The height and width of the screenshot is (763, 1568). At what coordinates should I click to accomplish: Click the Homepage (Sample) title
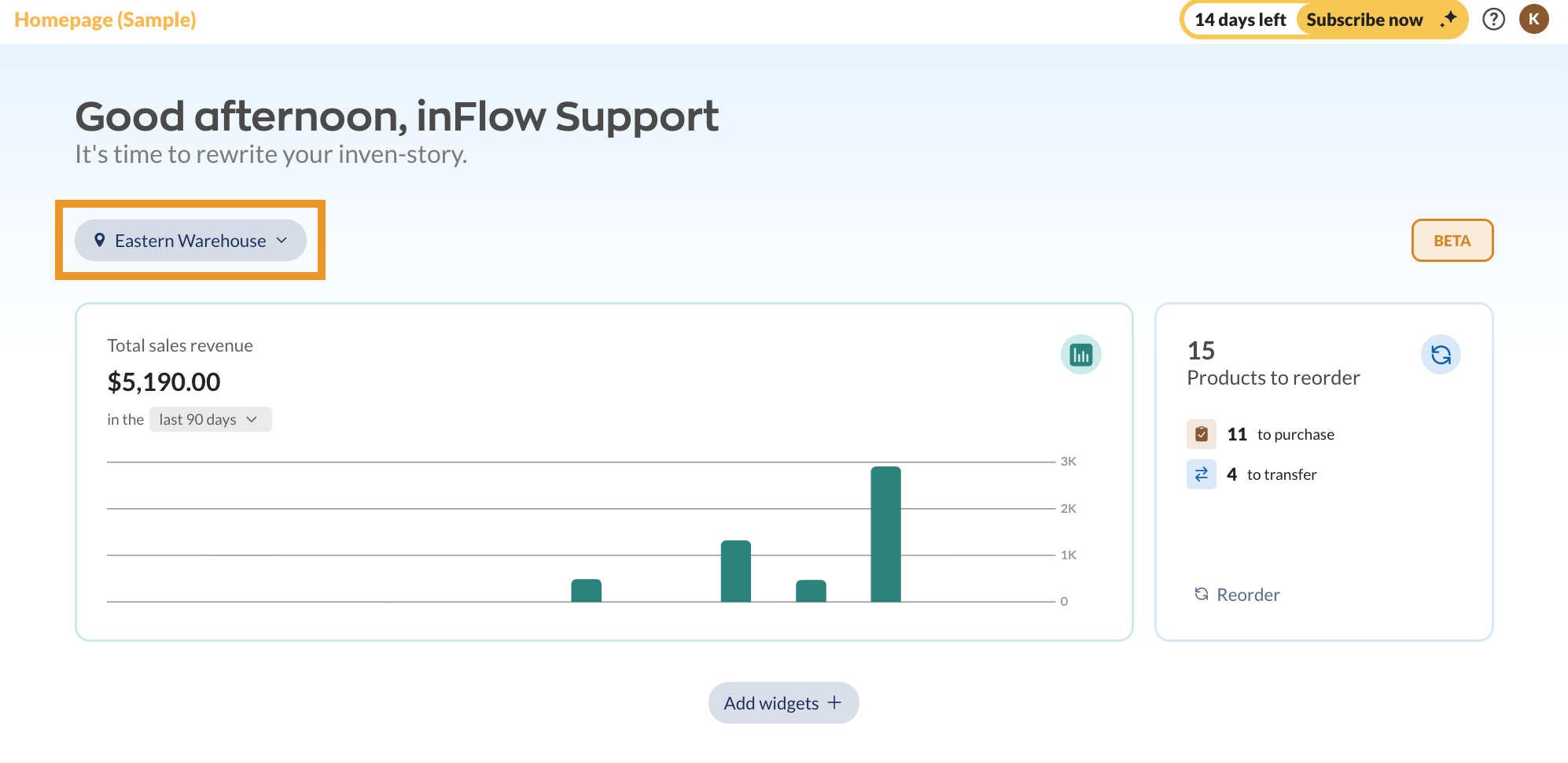pyautogui.click(x=105, y=20)
